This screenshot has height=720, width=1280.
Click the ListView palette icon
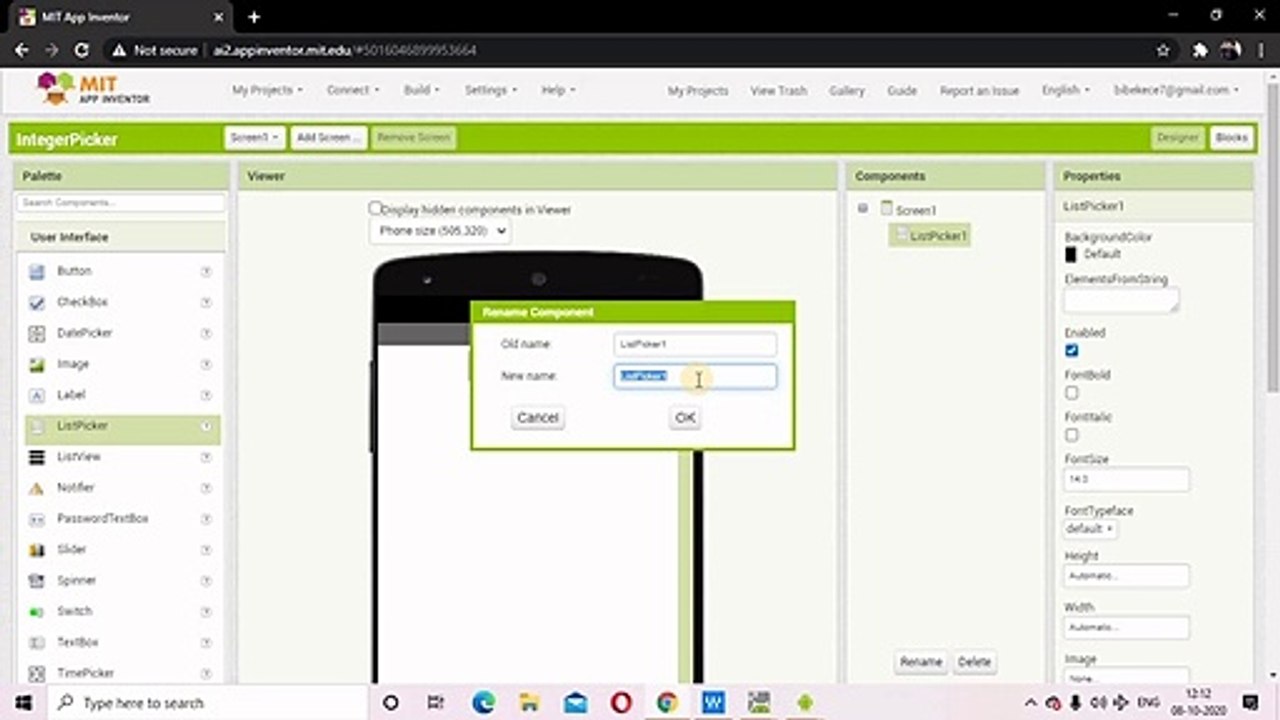point(37,457)
